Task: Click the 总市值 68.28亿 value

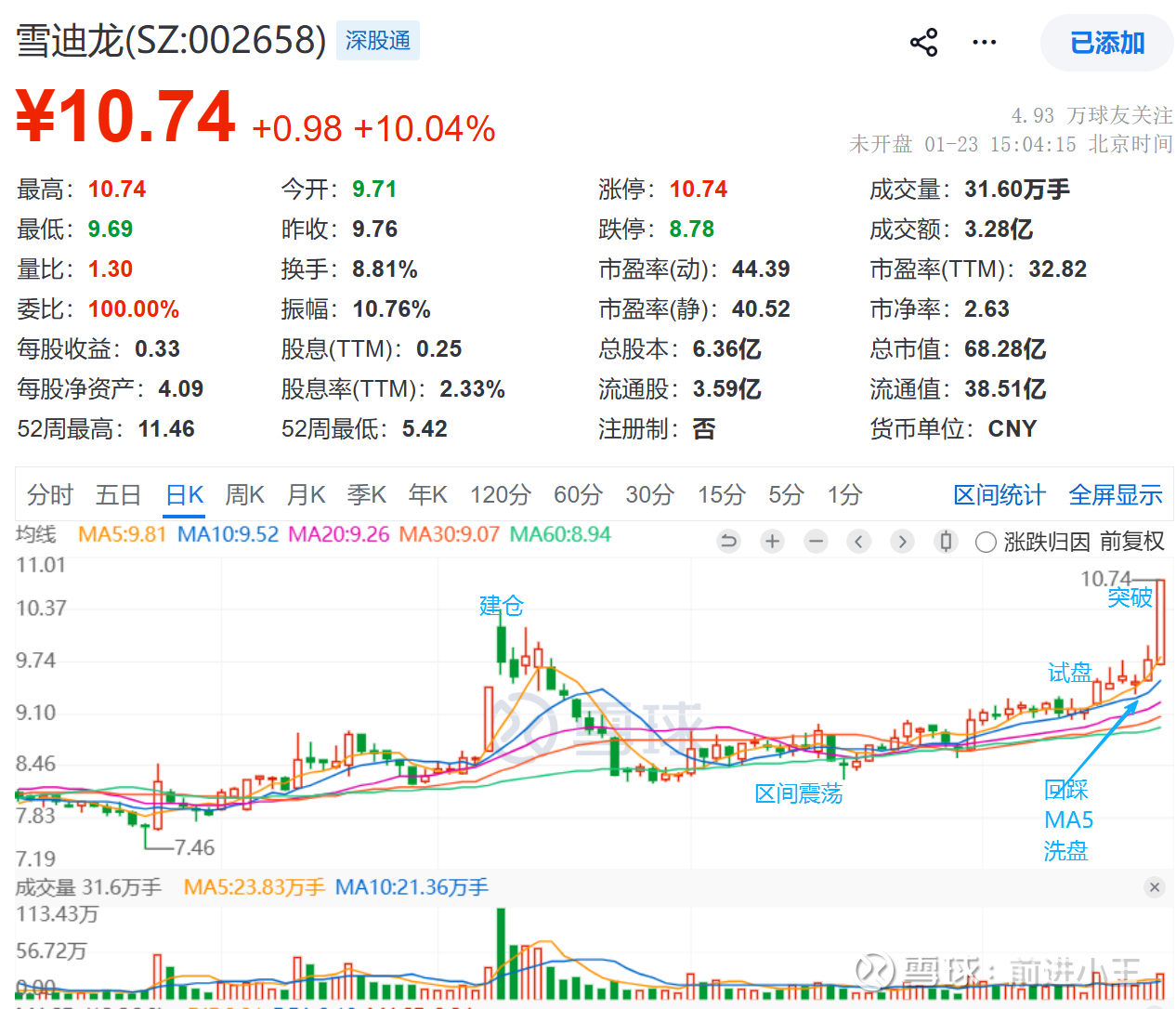Action: tap(1005, 349)
